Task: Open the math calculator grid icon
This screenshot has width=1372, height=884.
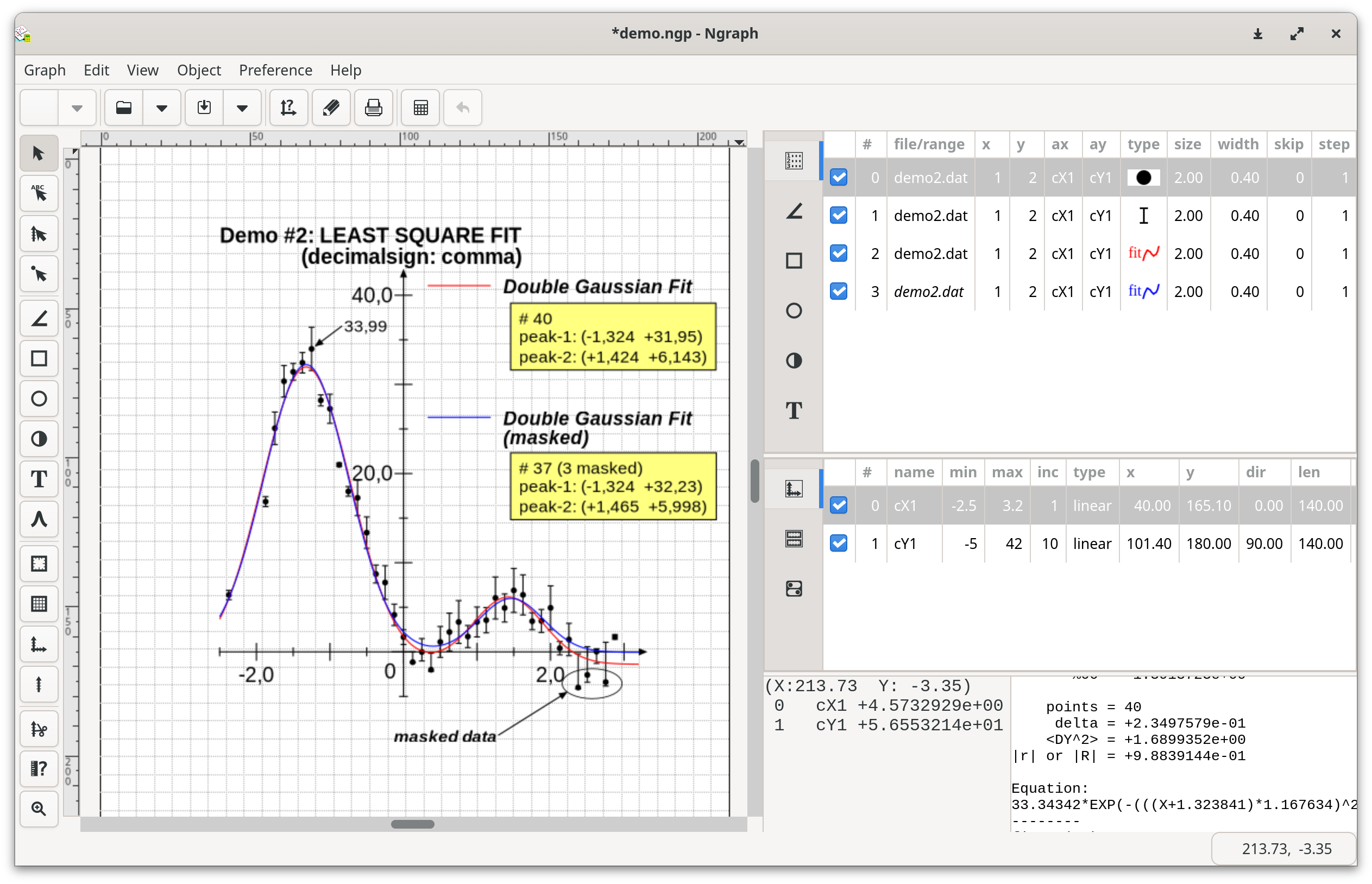Action: 420,108
